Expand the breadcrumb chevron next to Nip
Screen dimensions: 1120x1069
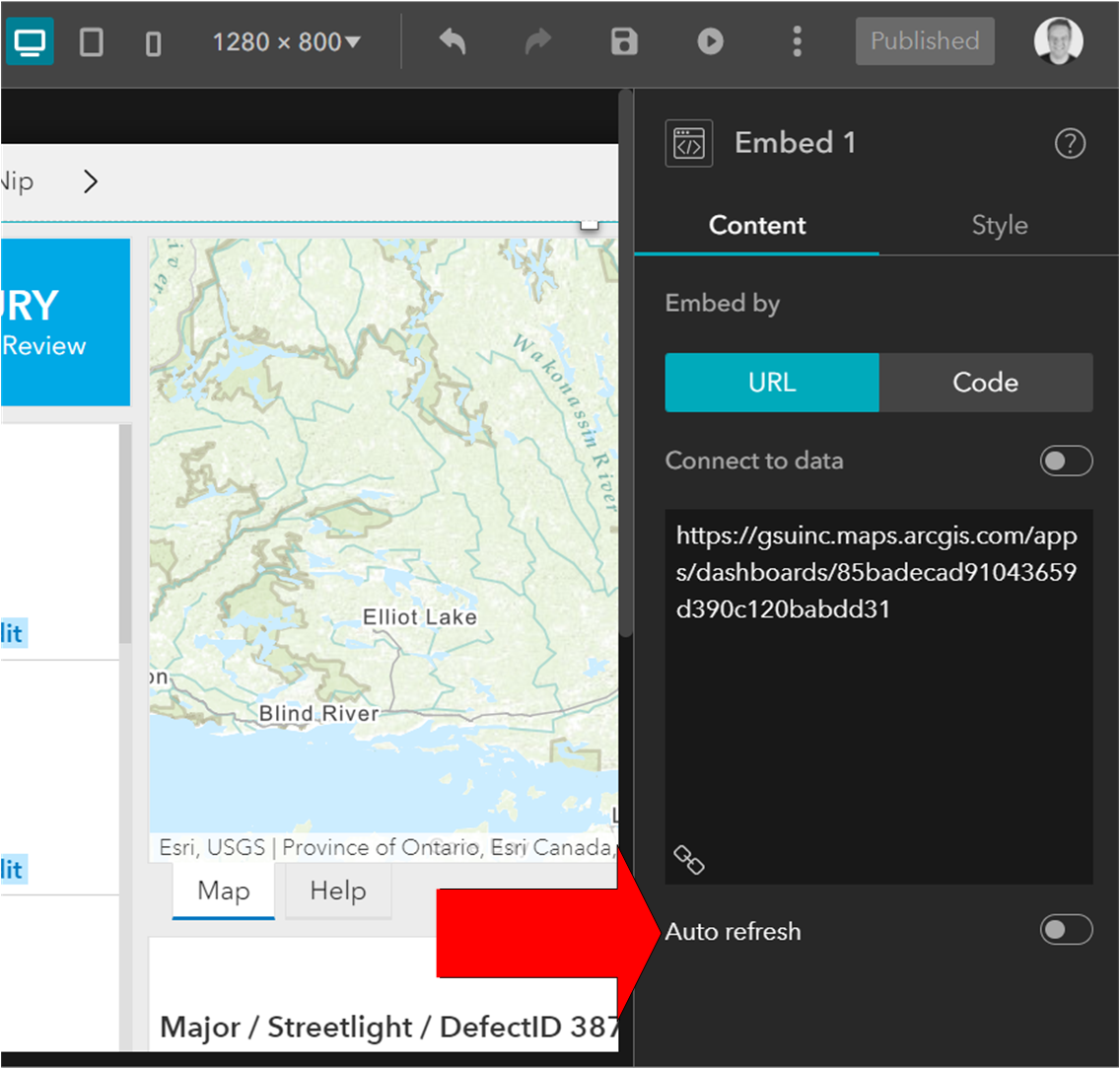(x=90, y=181)
